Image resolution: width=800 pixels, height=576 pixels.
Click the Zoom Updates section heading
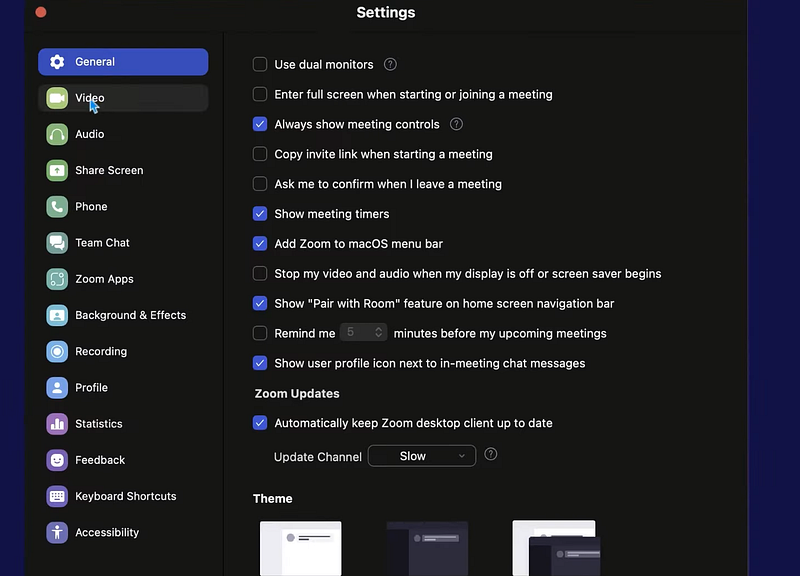tap(297, 393)
